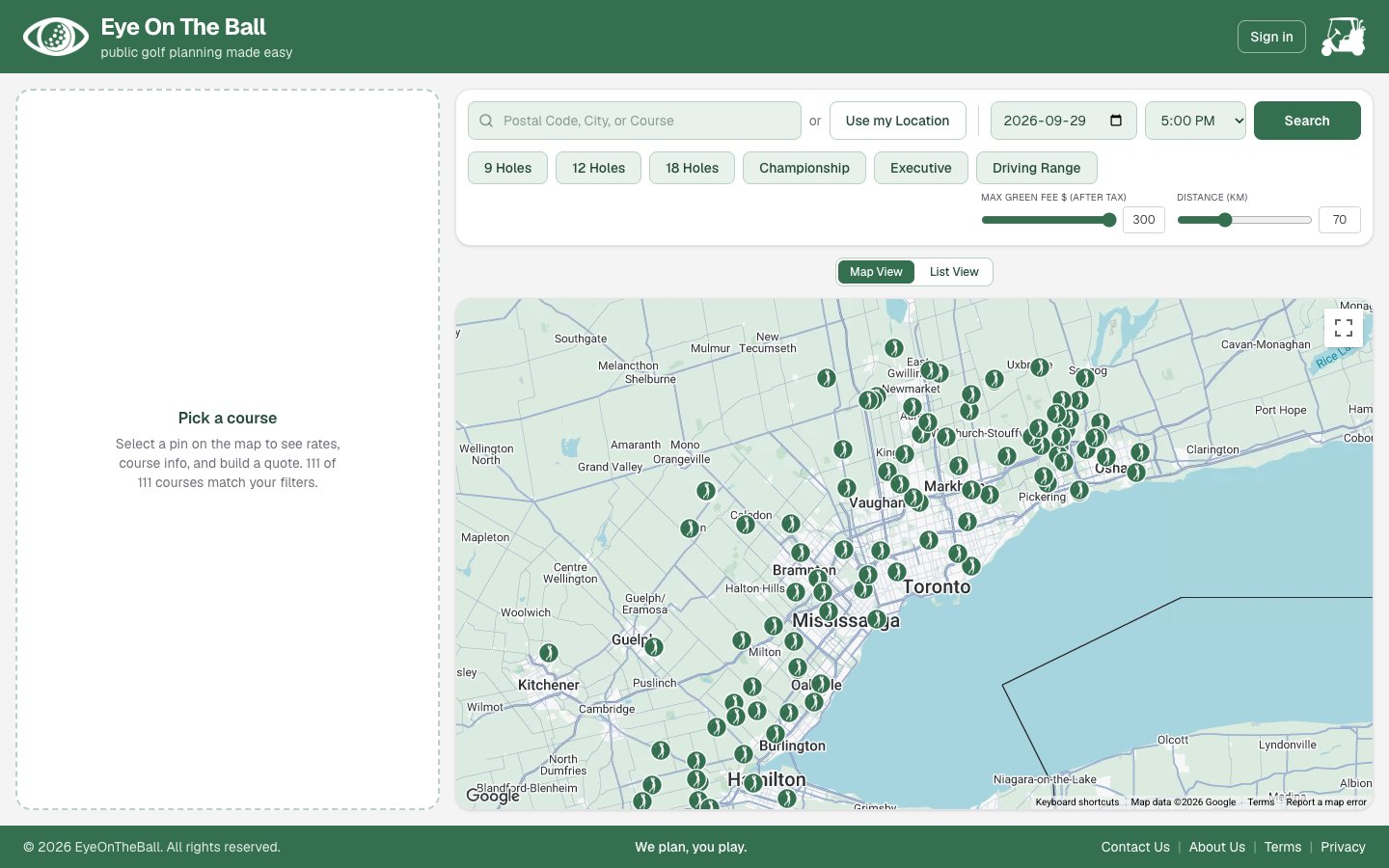The width and height of the screenshot is (1389, 868).
Task: Click Use my Location button
Action: pyautogui.click(x=897, y=121)
